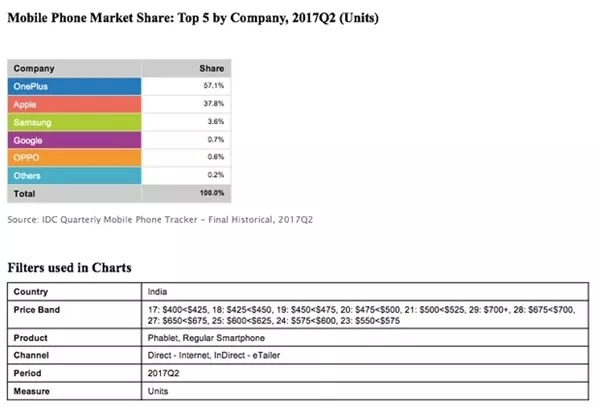Select the Country filter label
Image resolution: width=600 pixels, height=407 pixels.
coord(33,291)
